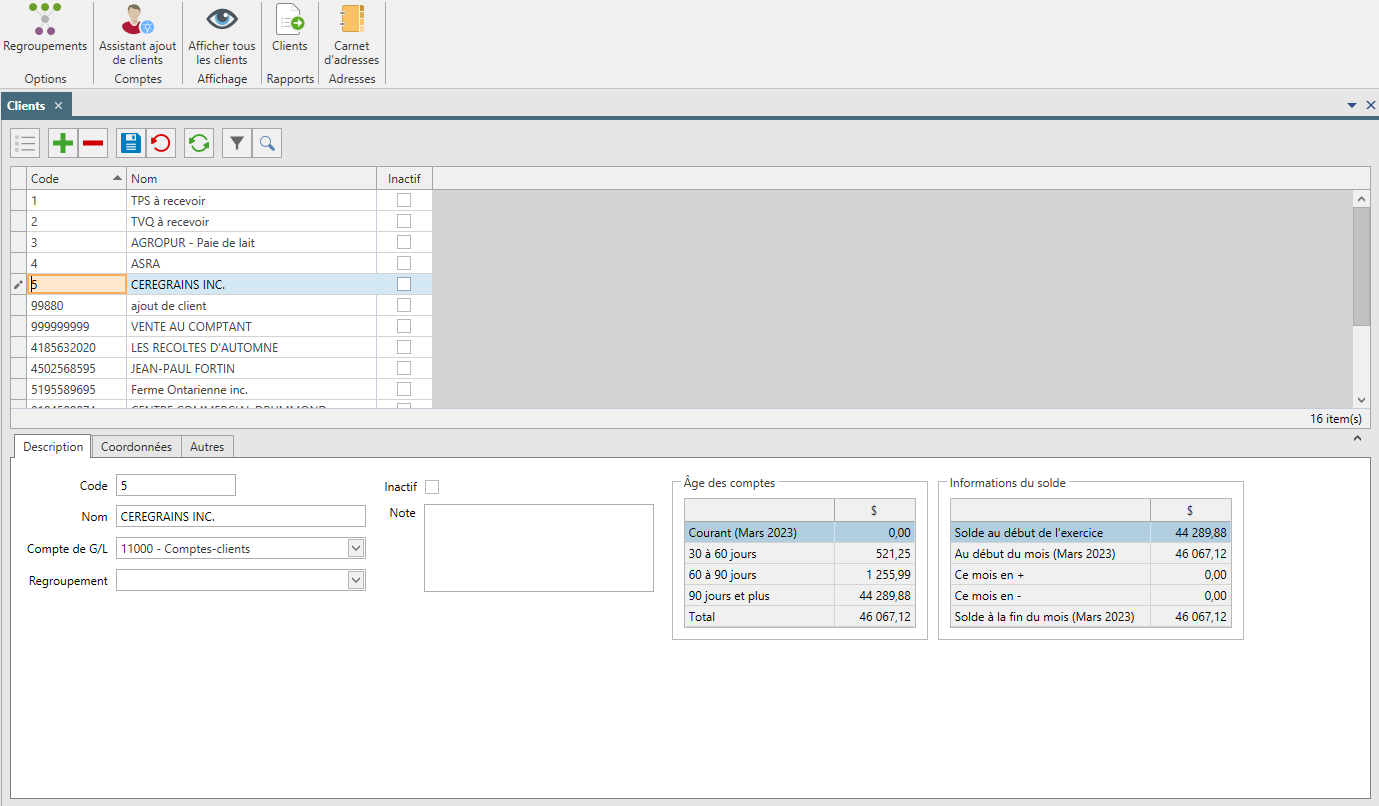The image size is (1379, 806).
Task: Sort by the Code column header
Action: pyautogui.click(x=76, y=179)
